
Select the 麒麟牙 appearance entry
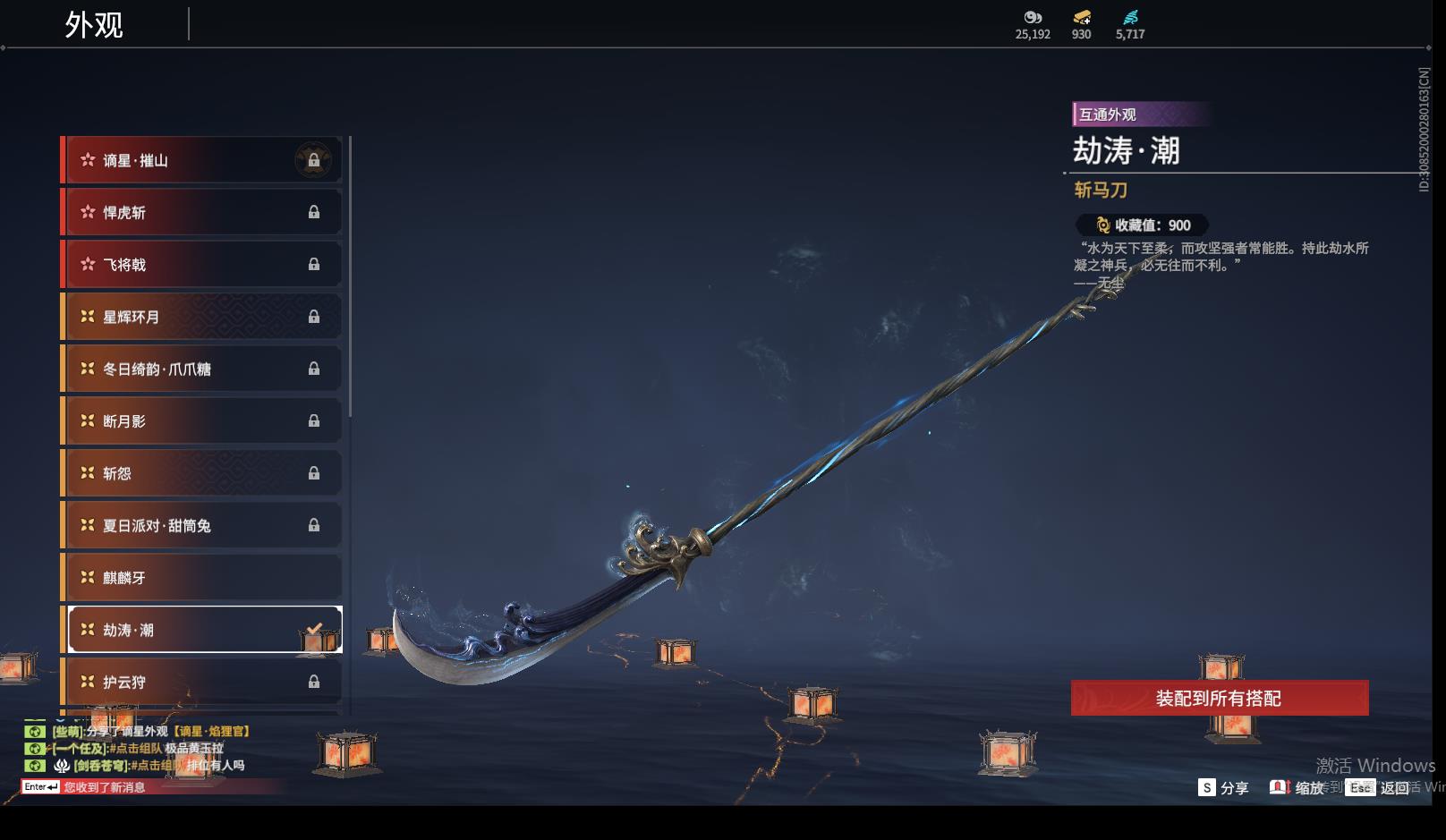pyautogui.click(x=201, y=577)
